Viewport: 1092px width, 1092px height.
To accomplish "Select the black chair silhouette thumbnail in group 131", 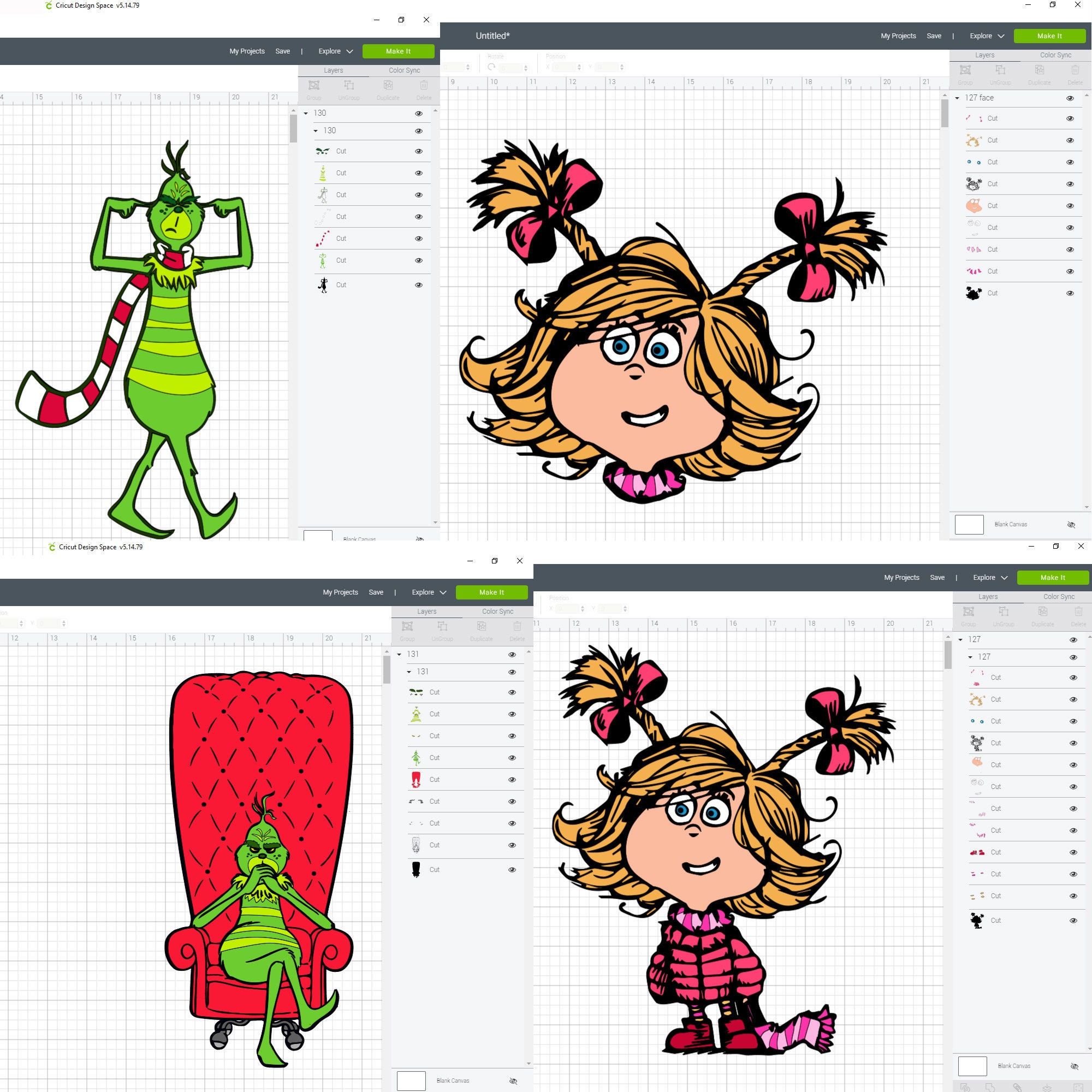I will coord(416,869).
